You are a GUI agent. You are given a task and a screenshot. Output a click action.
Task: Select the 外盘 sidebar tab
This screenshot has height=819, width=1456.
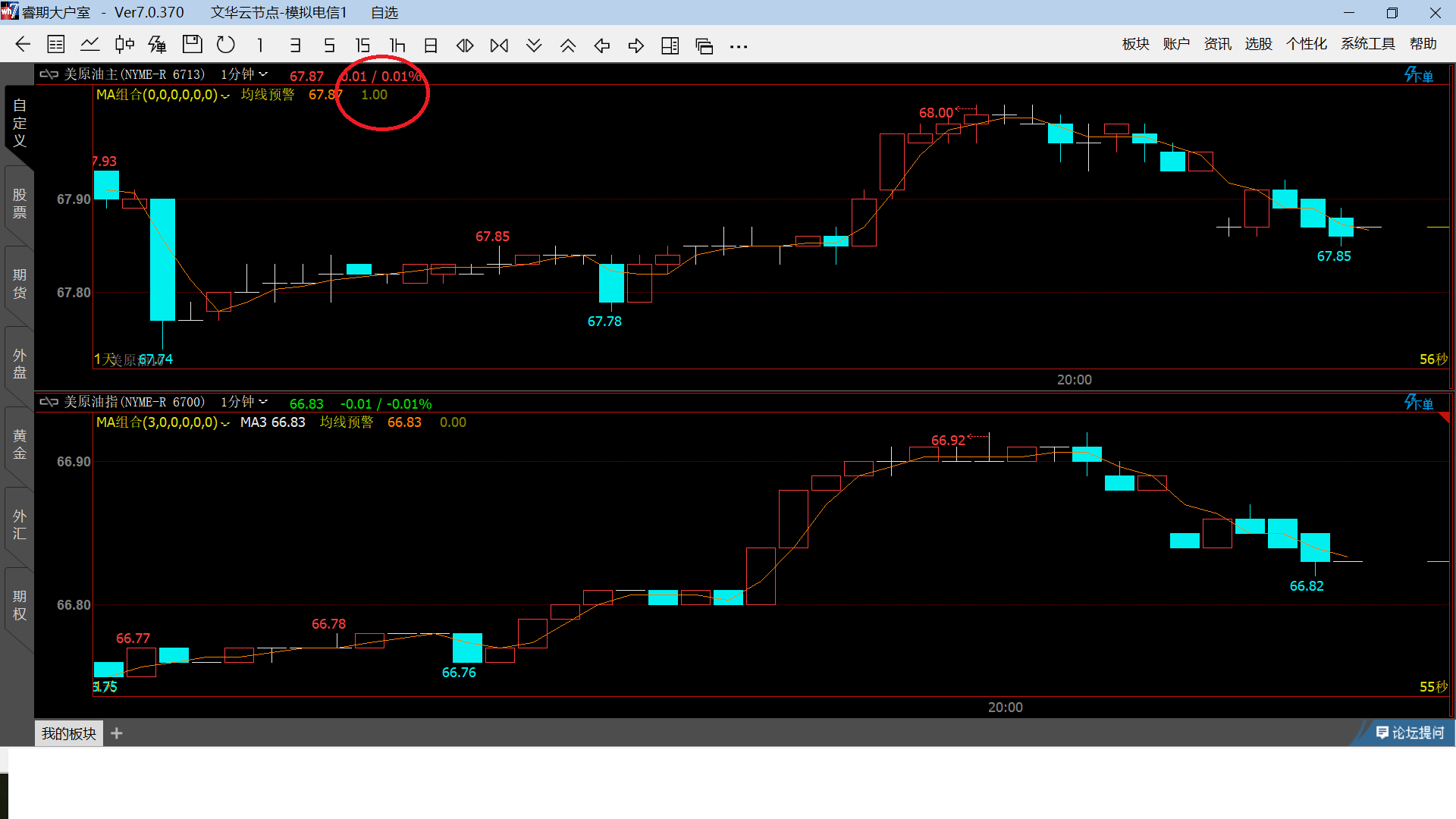tap(20, 364)
